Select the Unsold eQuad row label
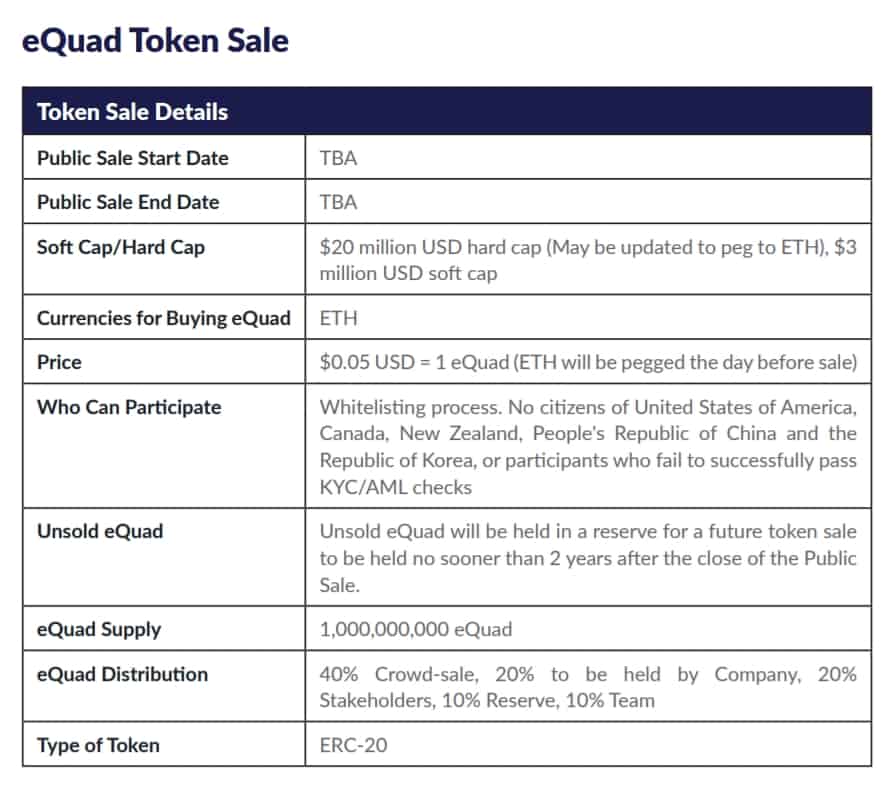This screenshot has height=790, width=895. click(99, 531)
